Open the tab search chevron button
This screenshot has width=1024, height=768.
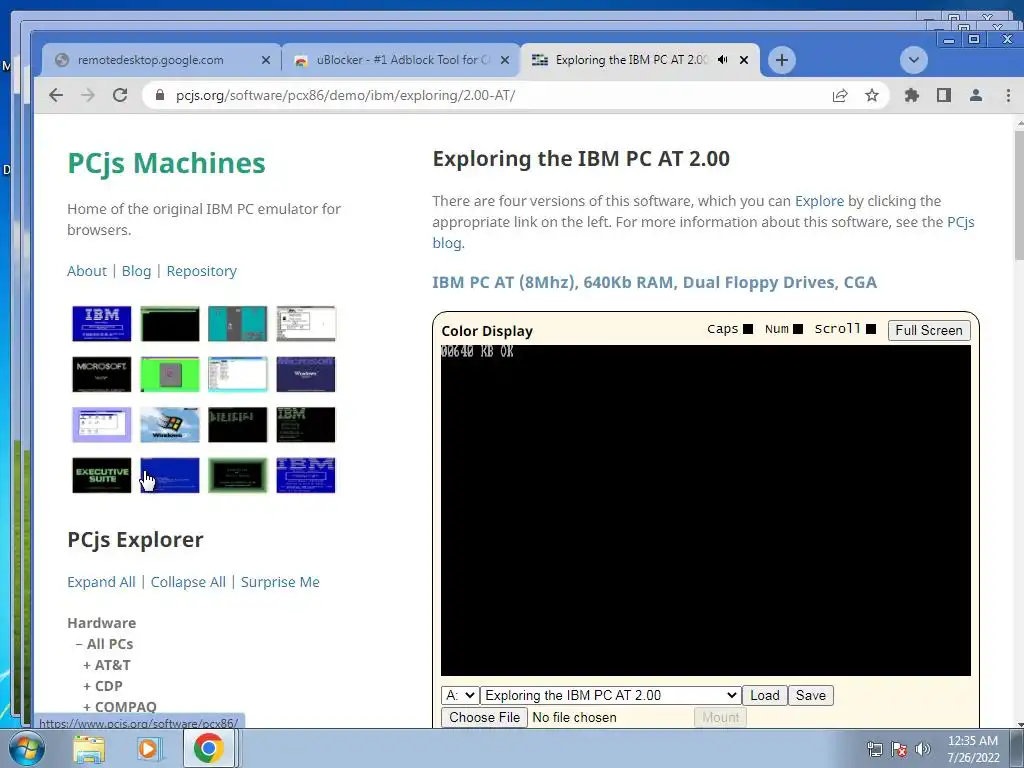[x=914, y=60]
